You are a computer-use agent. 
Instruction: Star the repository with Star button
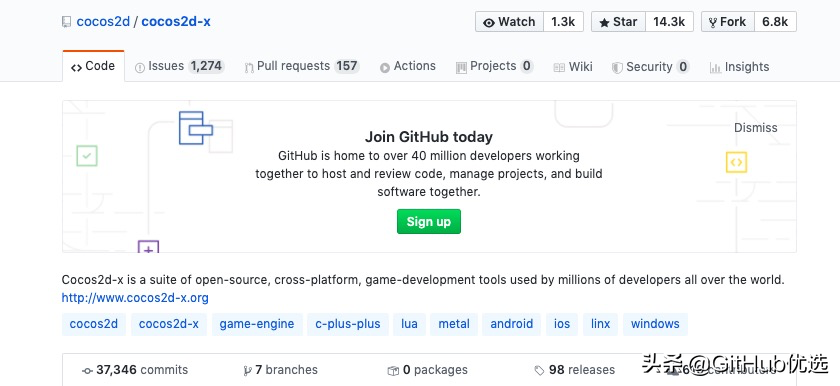tap(618, 22)
